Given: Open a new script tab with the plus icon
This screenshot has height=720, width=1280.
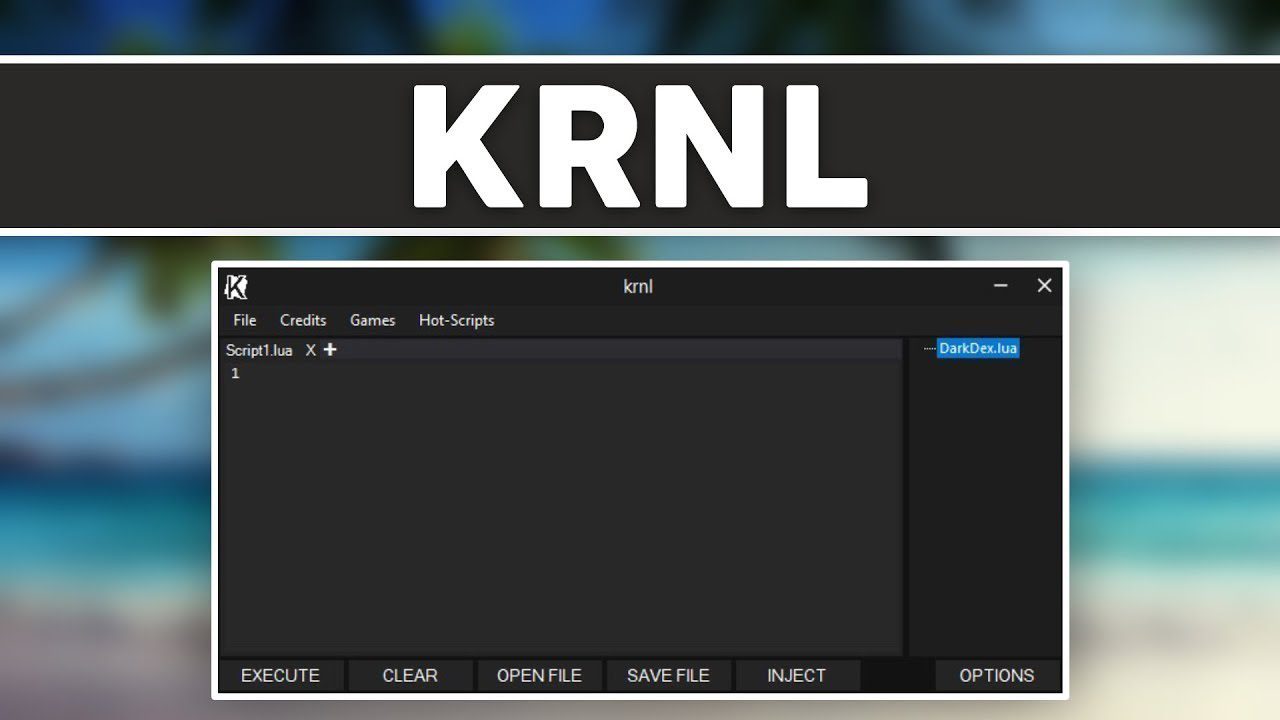Looking at the screenshot, I should pyautogui.click(x=329, y=350).
